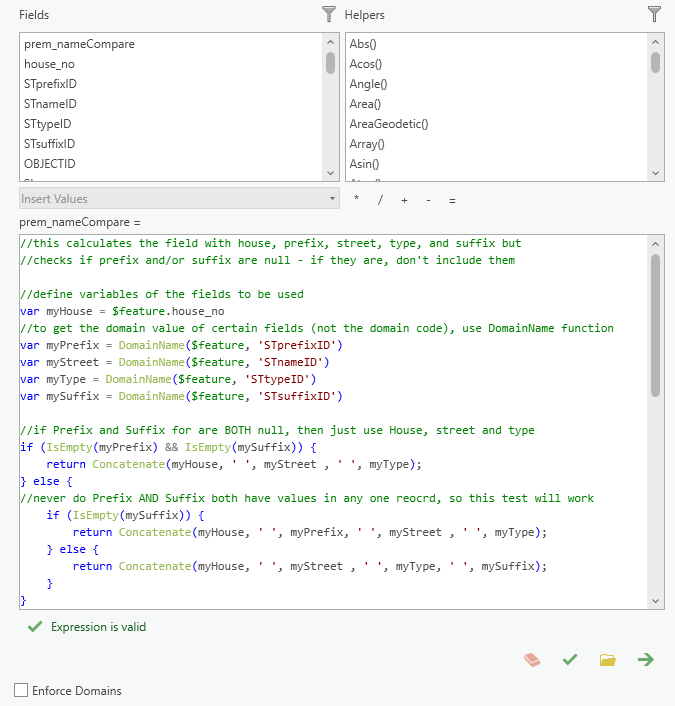The width and height of the screenshot is (675, 706).
Task: Click the Fields filter funnel icon
Action: click(329, 14)
